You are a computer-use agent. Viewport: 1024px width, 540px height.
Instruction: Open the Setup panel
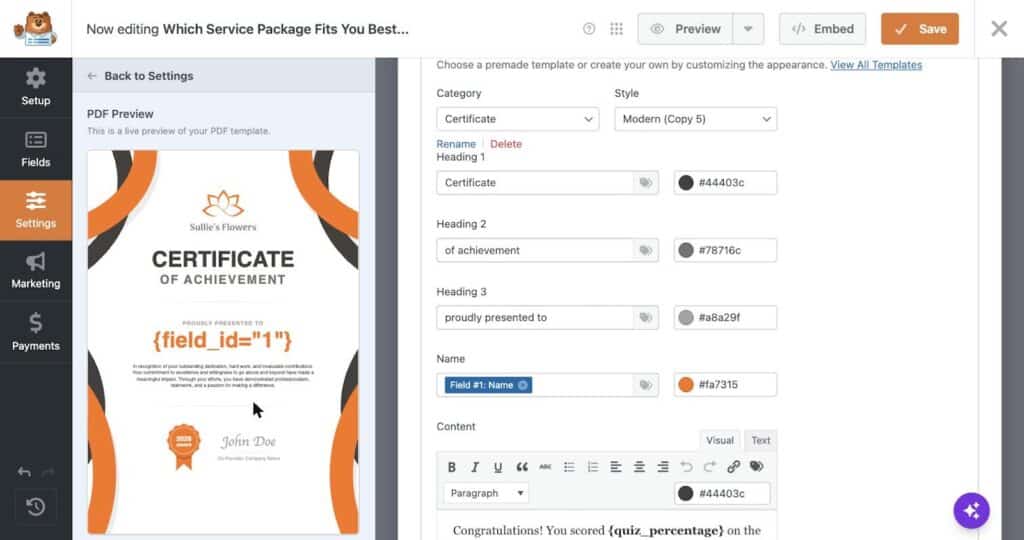(x=35, y=87)
